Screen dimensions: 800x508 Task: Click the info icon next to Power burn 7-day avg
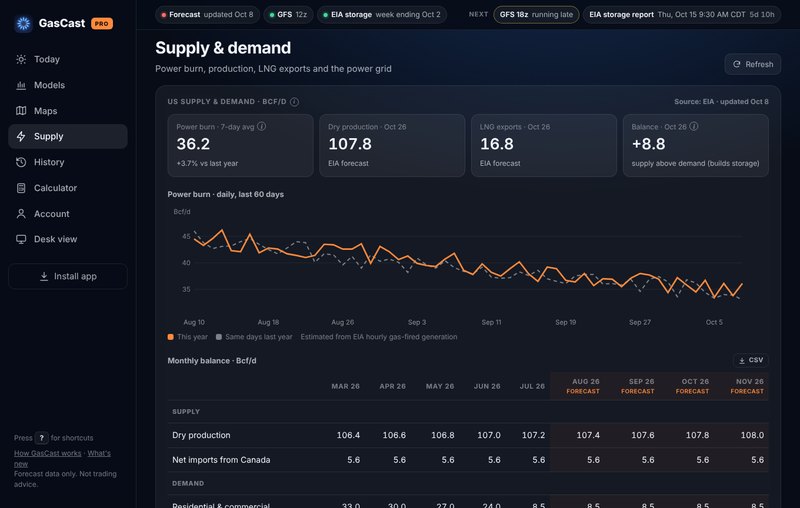261,126
